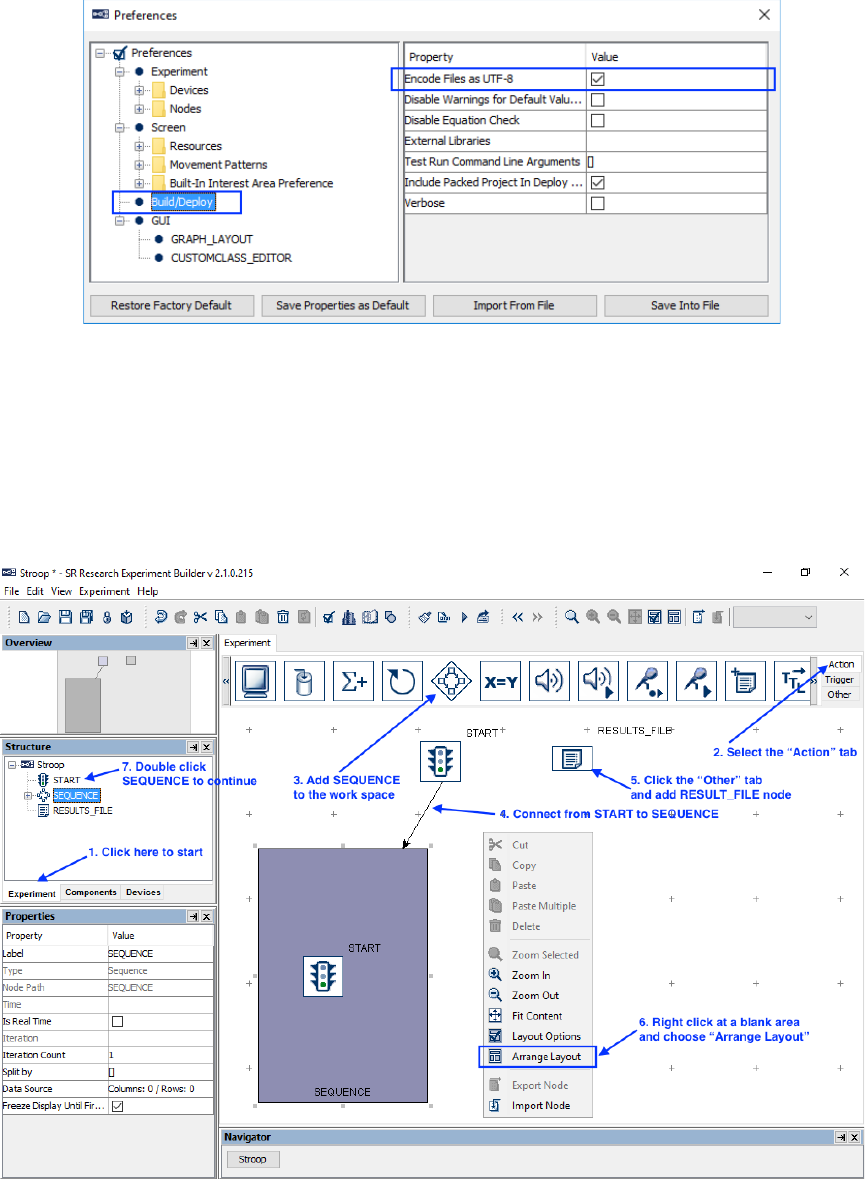Collapse the GUI branch in Preferences tree
The width and height of the screenshot is (865, 1179).
(x=120, y=221)
